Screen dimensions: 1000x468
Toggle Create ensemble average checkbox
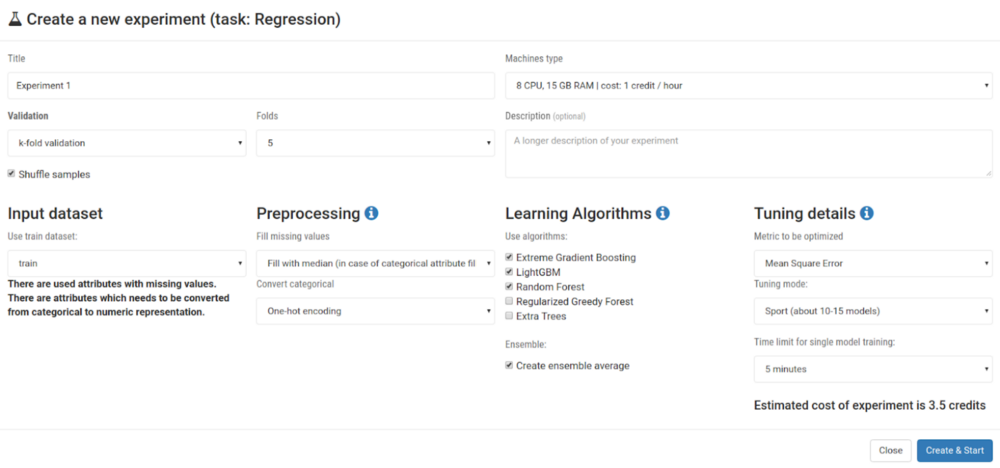(x=509, y=365)
